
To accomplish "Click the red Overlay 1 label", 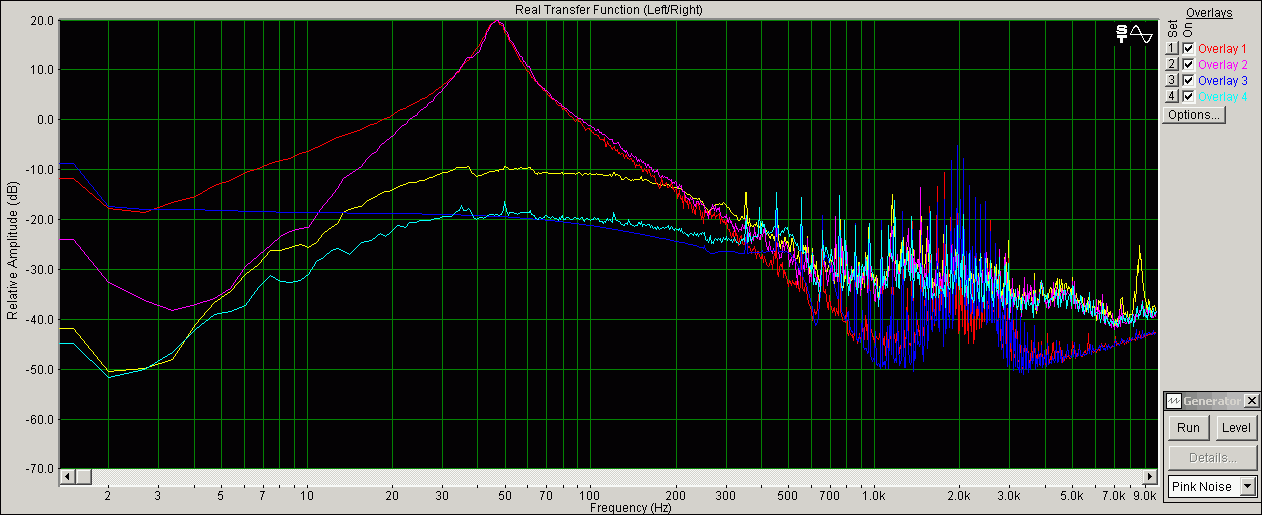I will [x=1222, y=48].
